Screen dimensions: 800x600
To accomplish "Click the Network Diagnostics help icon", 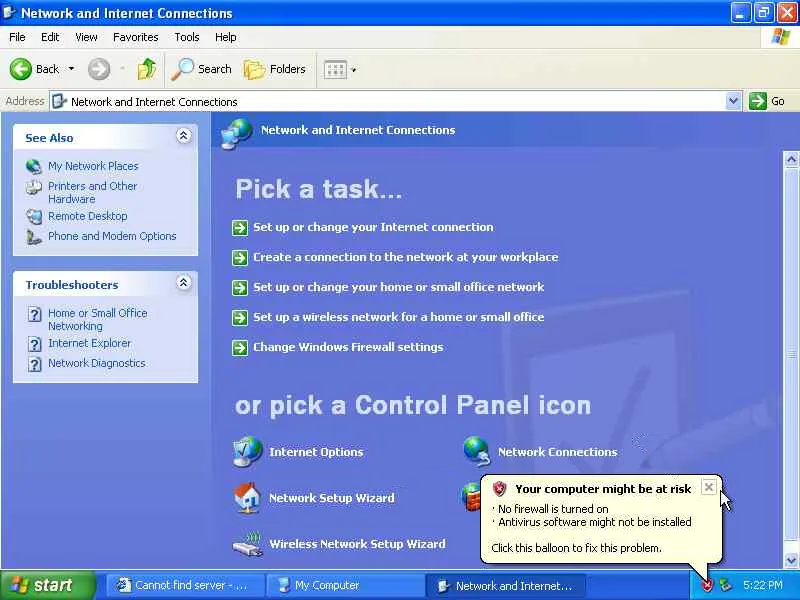I will pos(34,364).
